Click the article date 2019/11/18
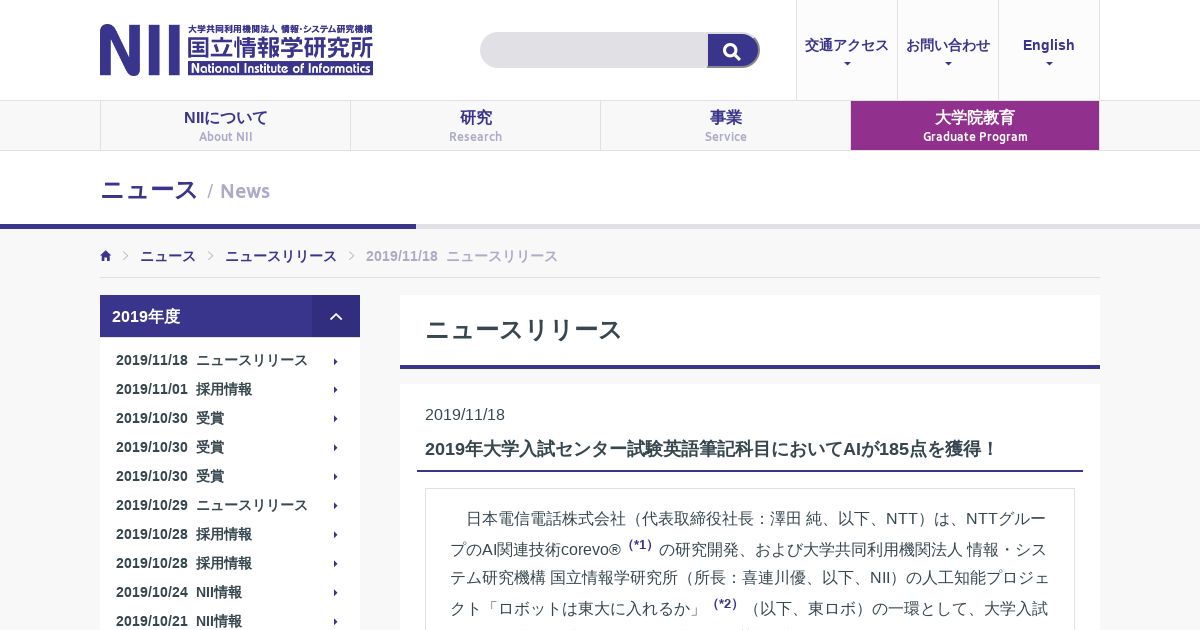1200x630 pixels. 465,415
